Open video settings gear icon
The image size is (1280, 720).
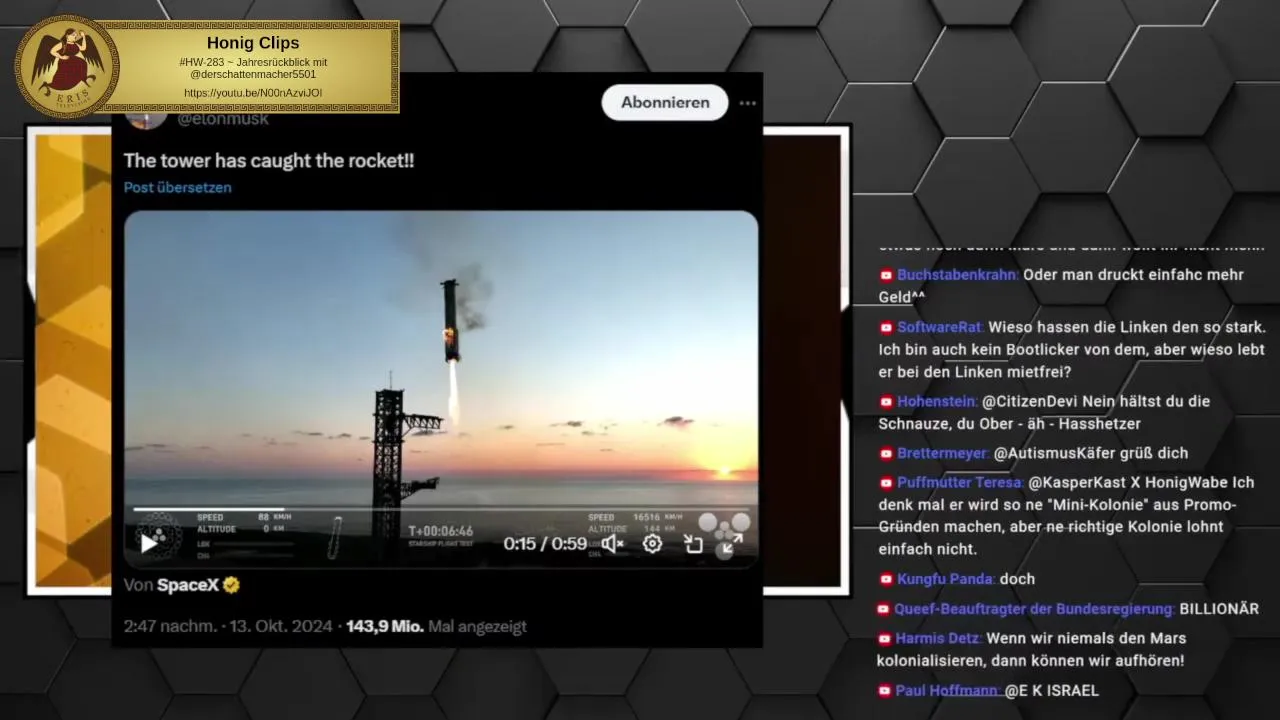pyautogui.click(x=652, y=544)
